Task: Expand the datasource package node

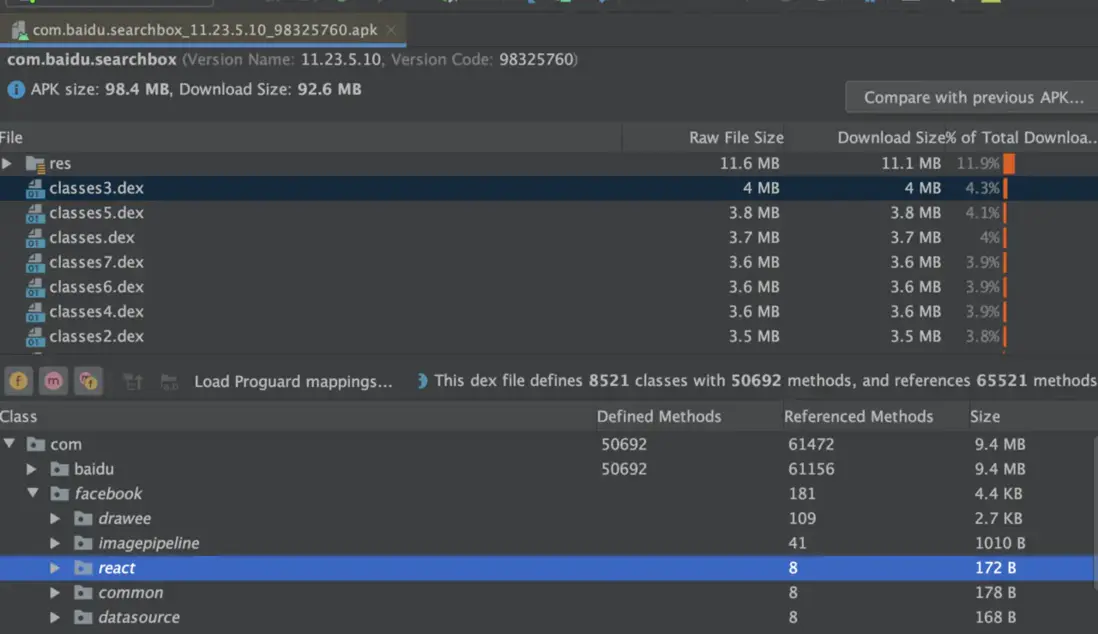Action: (55, 617)
